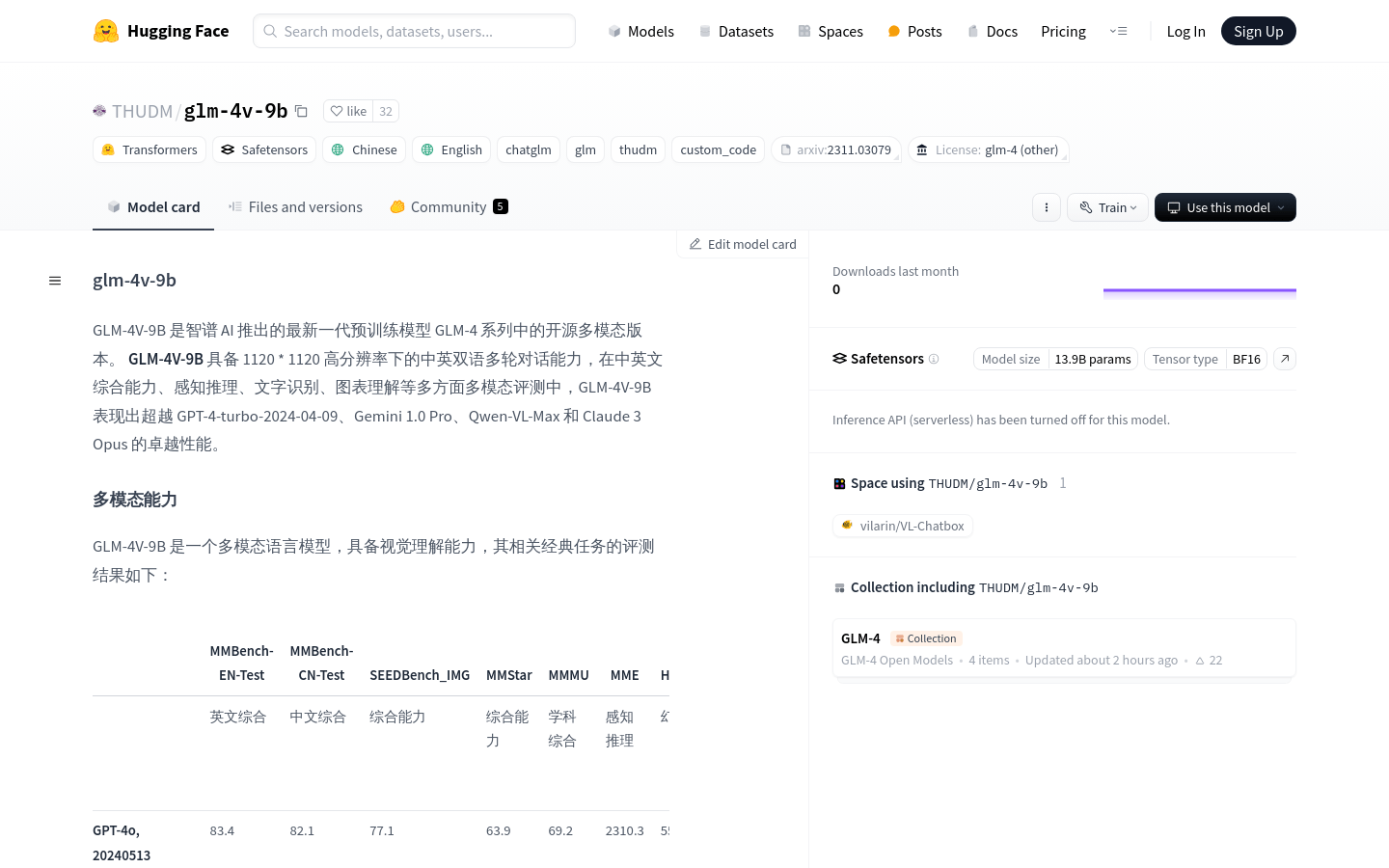
Task: Click the Collection badge label
Action: pos(926,638)
